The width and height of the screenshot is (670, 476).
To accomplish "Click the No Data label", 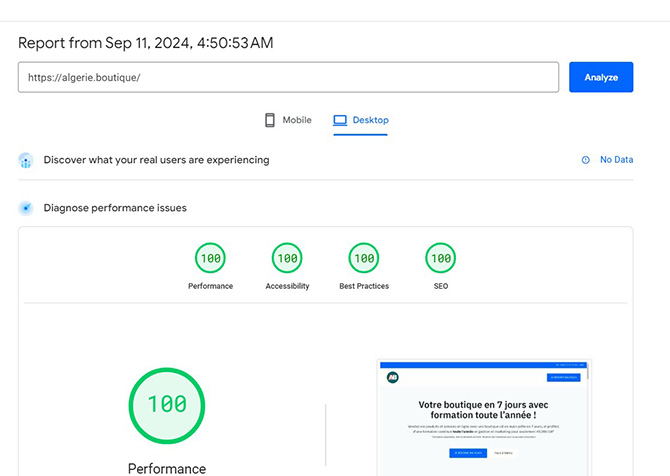I will coord(616,160).
